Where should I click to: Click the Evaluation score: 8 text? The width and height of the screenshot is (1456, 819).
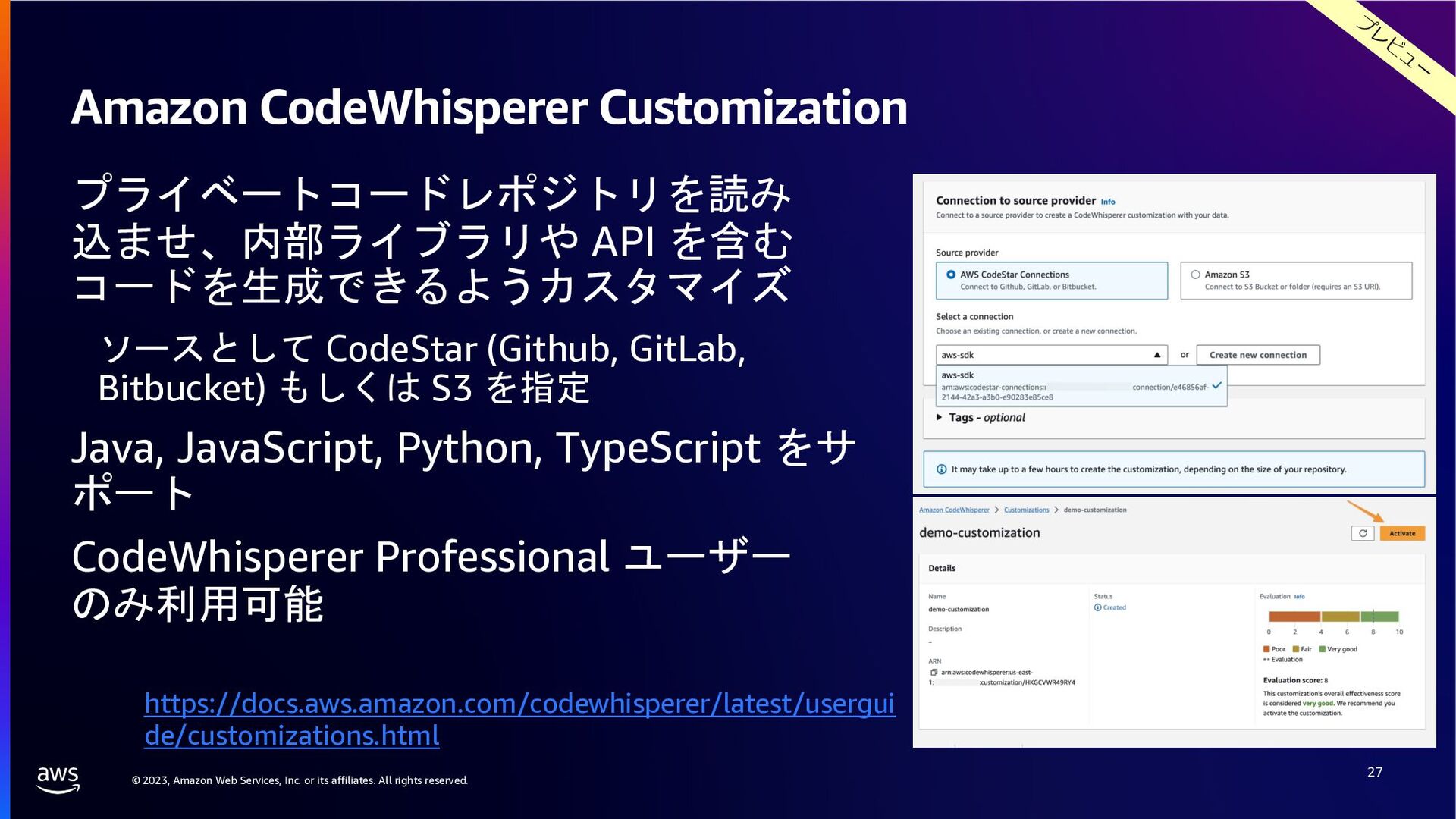1295,680
